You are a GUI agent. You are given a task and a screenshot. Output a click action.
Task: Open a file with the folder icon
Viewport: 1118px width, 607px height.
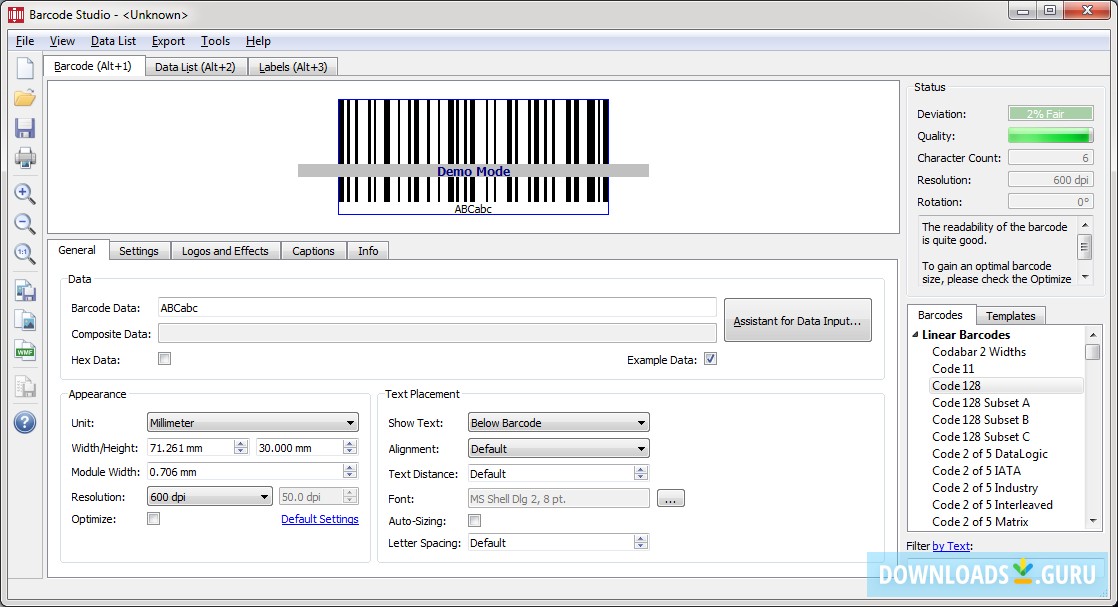coord(25,98)
